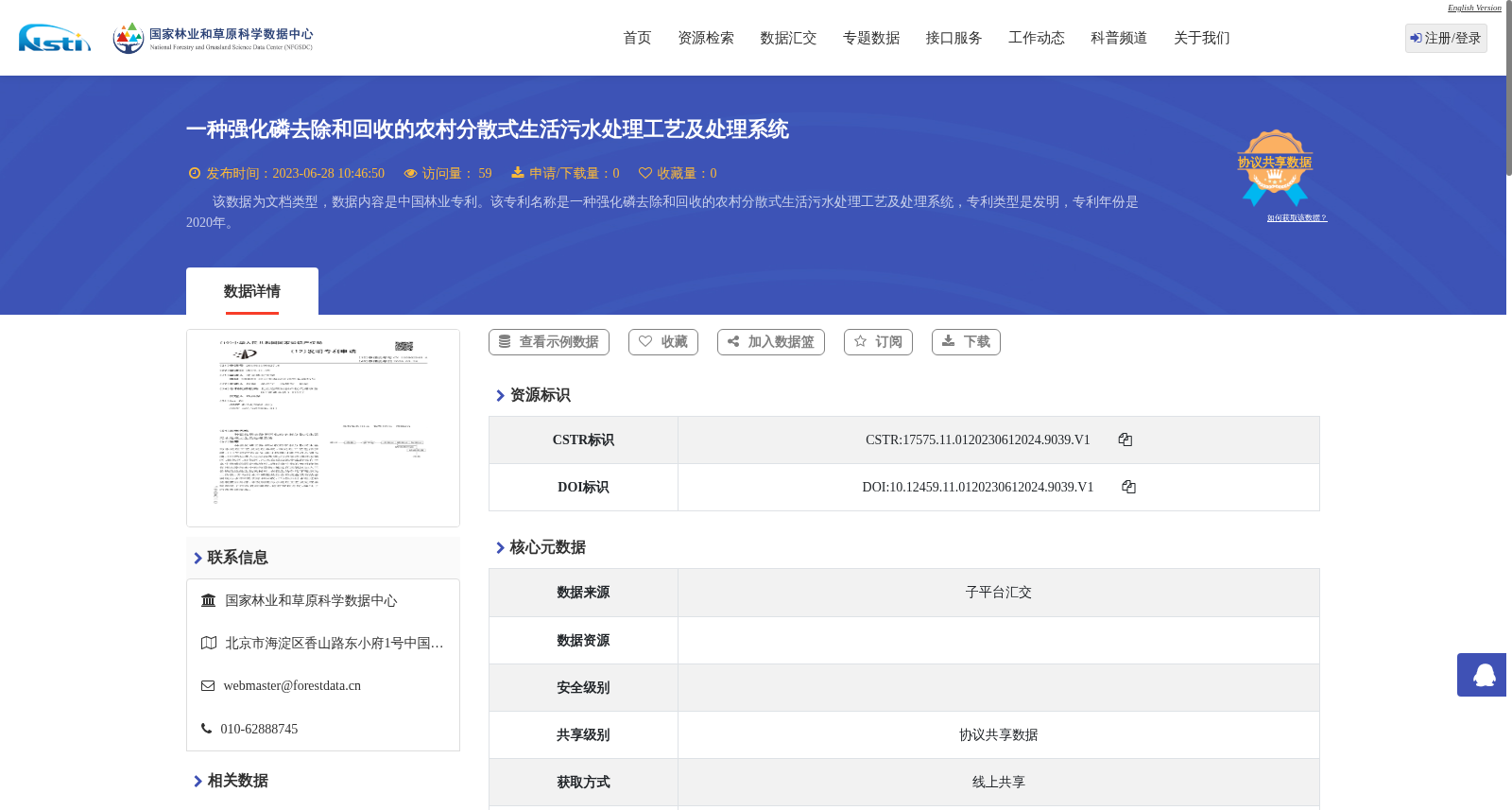Collapse the 资源标识 section chevron
This screenshot has height=810, width=1512.
tap(500, 396)
